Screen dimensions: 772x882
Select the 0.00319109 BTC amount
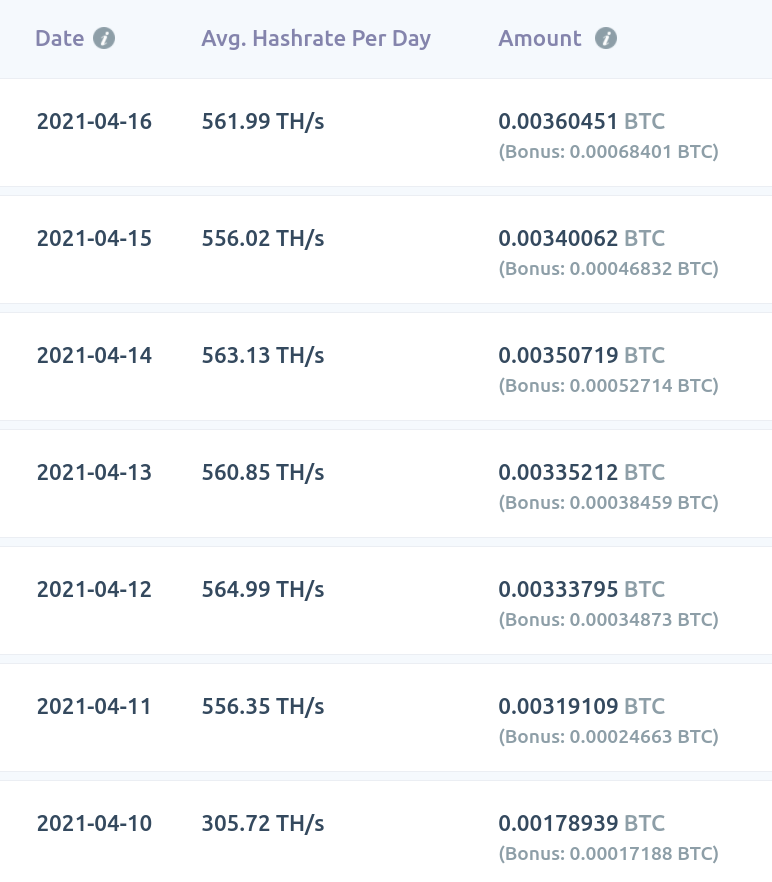582,706
